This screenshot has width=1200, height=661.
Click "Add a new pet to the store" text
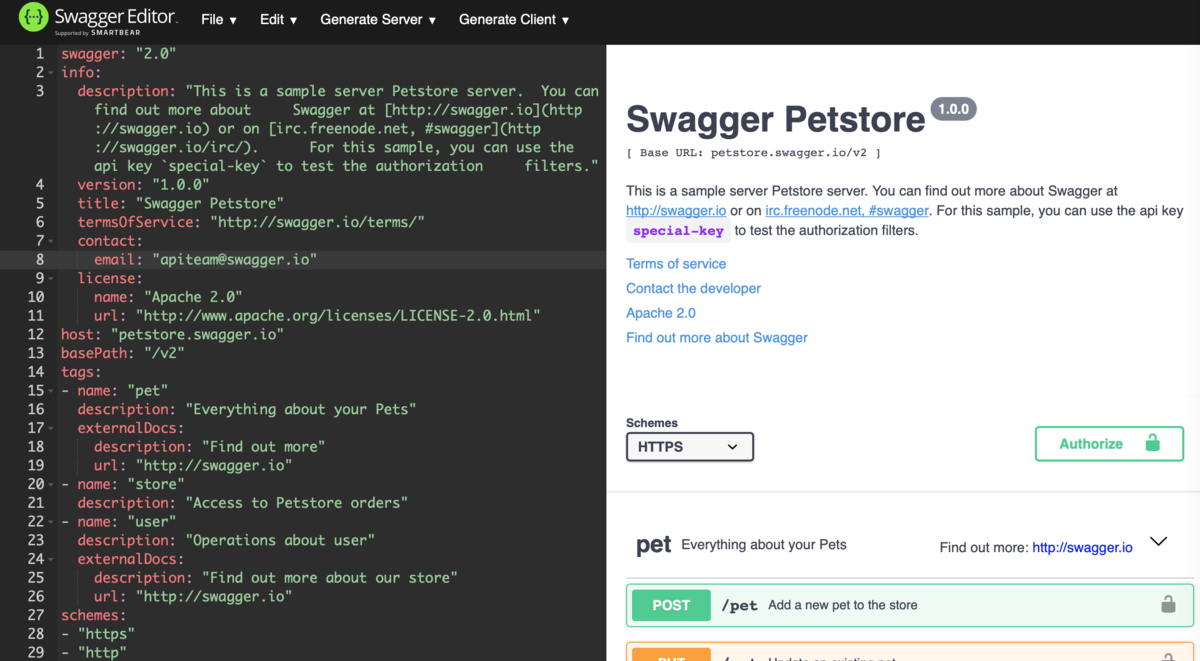(x=843, y=605)
